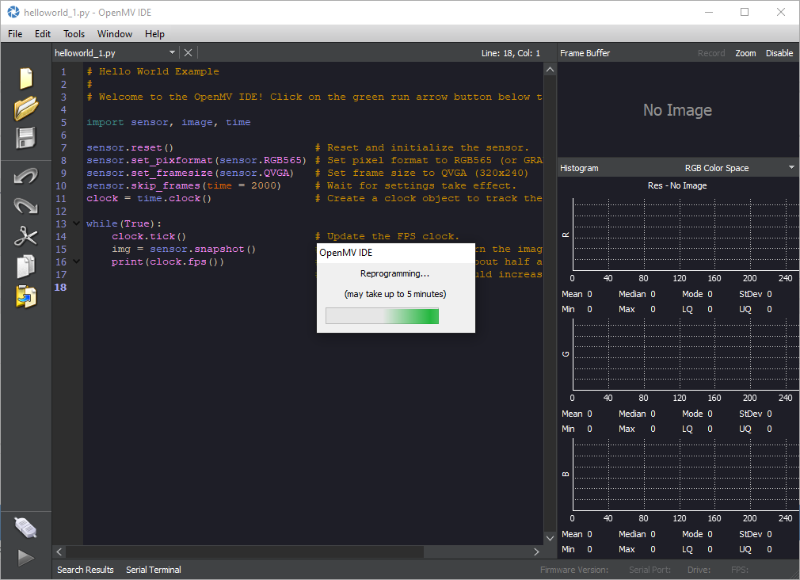
Task: Click the Reprogramming progress bar
Action: click(x=382, y=316)
